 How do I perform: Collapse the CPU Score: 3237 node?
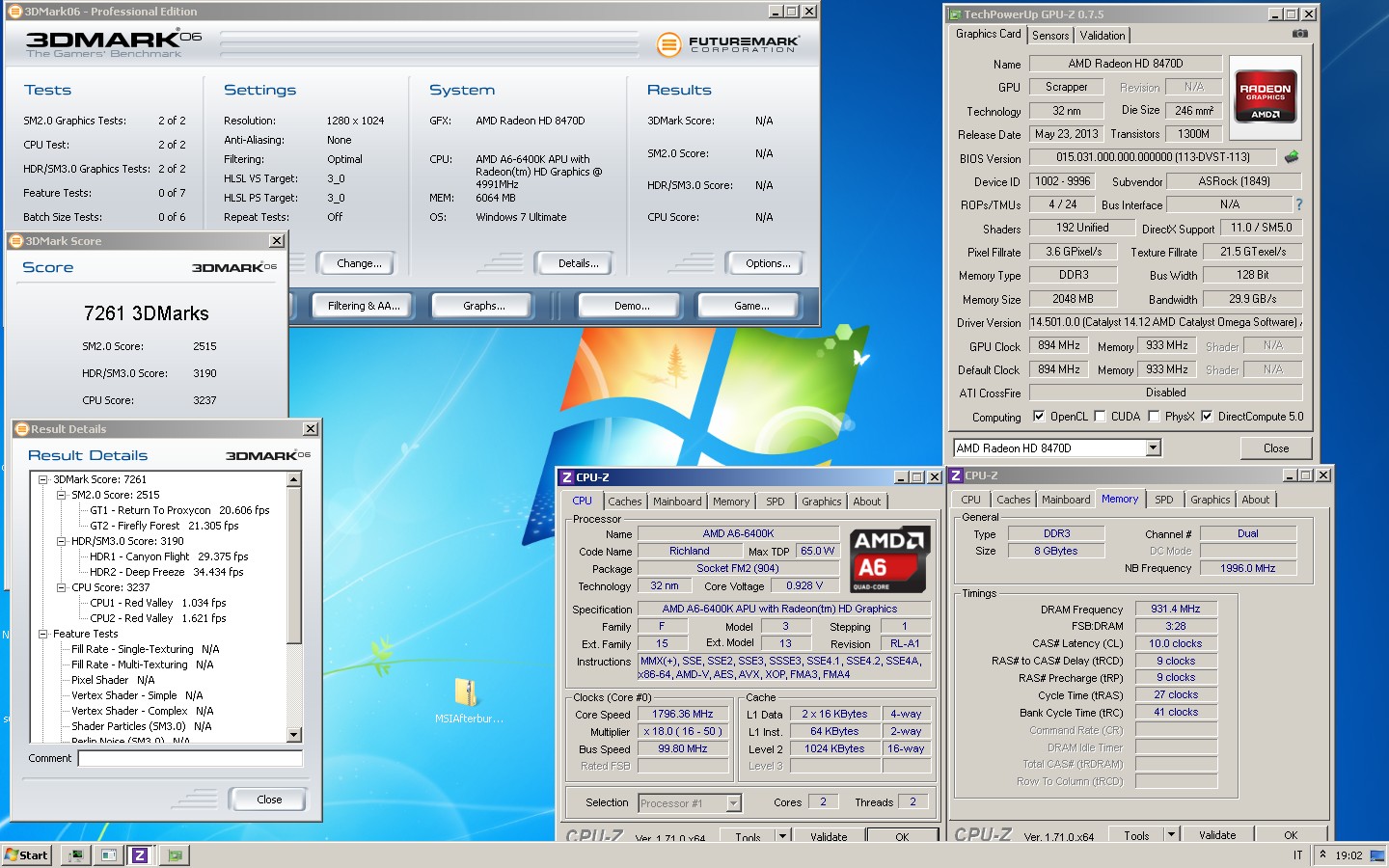62,587
